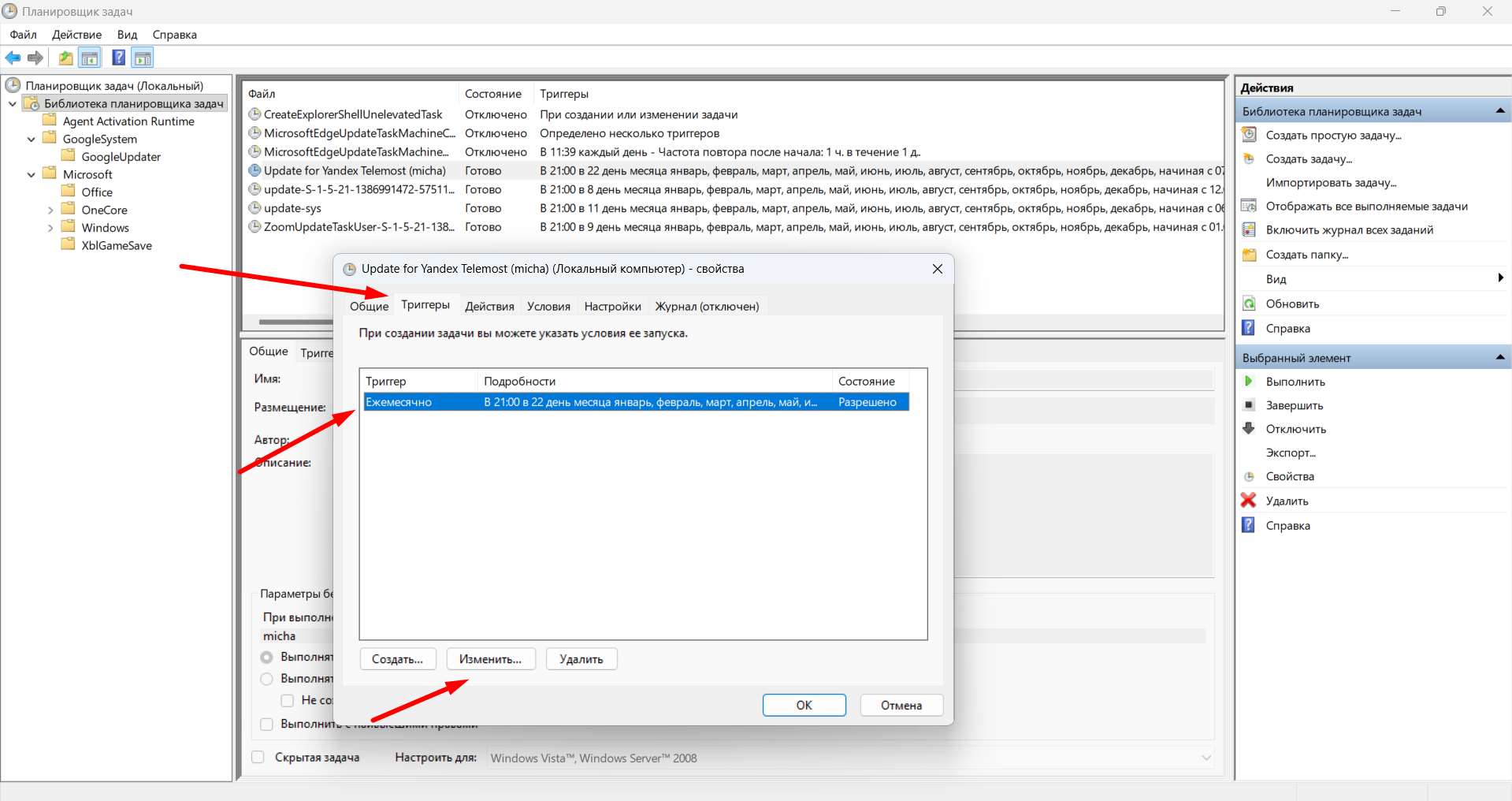Switch to the "Настройки" tab
The height and width of the screenshot is (801, 1512).
tap(612, 306)
